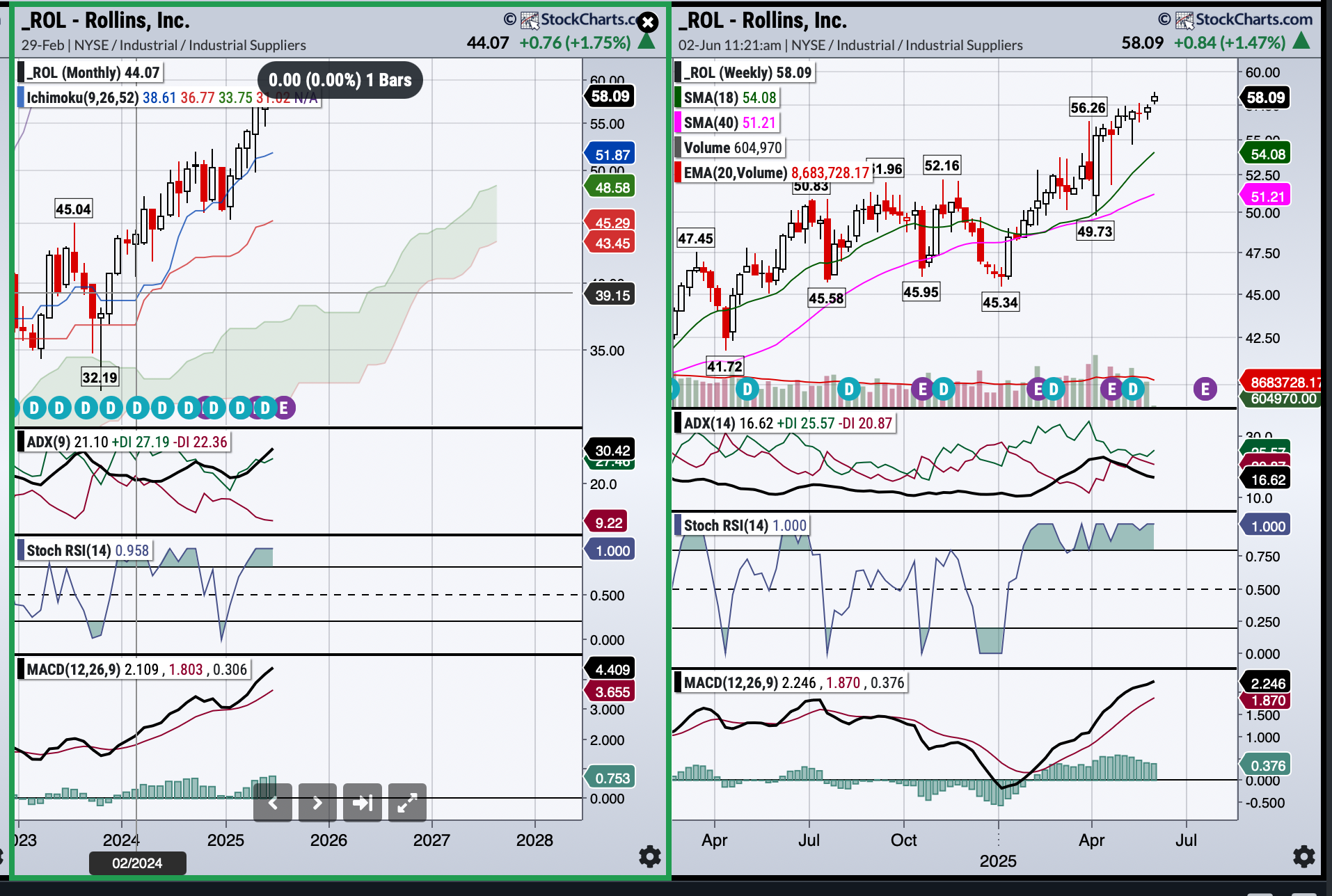
Task: Click the 16.62 ADX axis tag on weekly chart
Action: [1266, 479]
